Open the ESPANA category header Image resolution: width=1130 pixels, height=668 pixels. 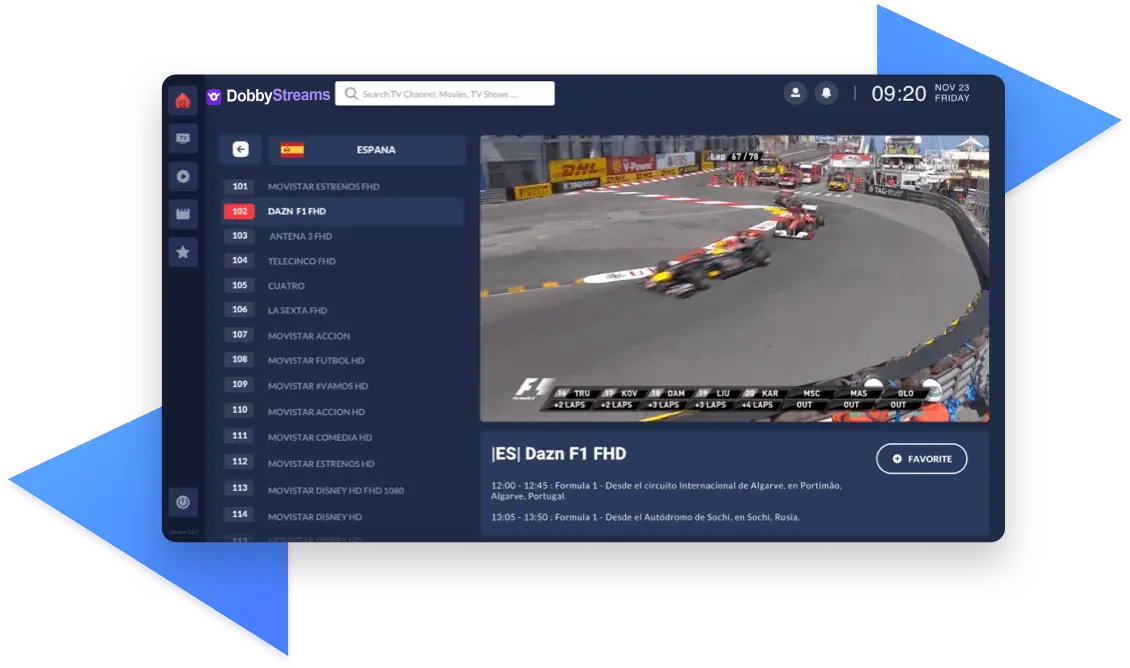pos(378,149)
